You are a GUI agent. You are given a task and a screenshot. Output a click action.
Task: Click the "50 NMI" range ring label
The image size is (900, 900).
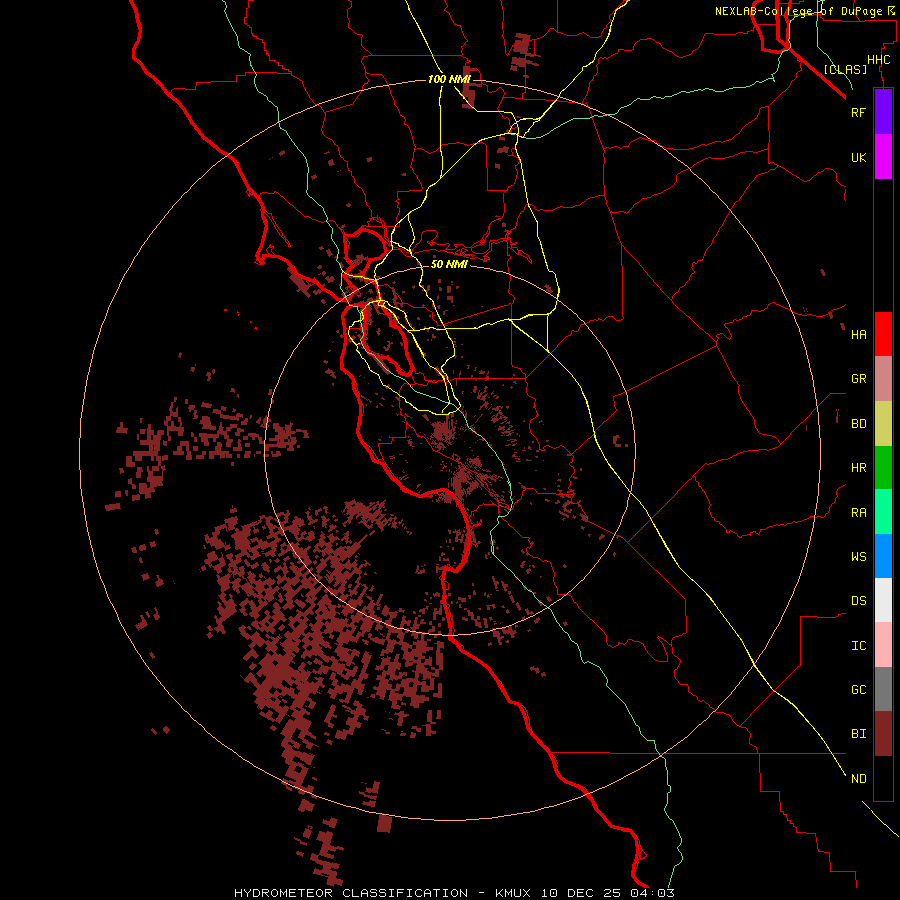click(449, 264)
